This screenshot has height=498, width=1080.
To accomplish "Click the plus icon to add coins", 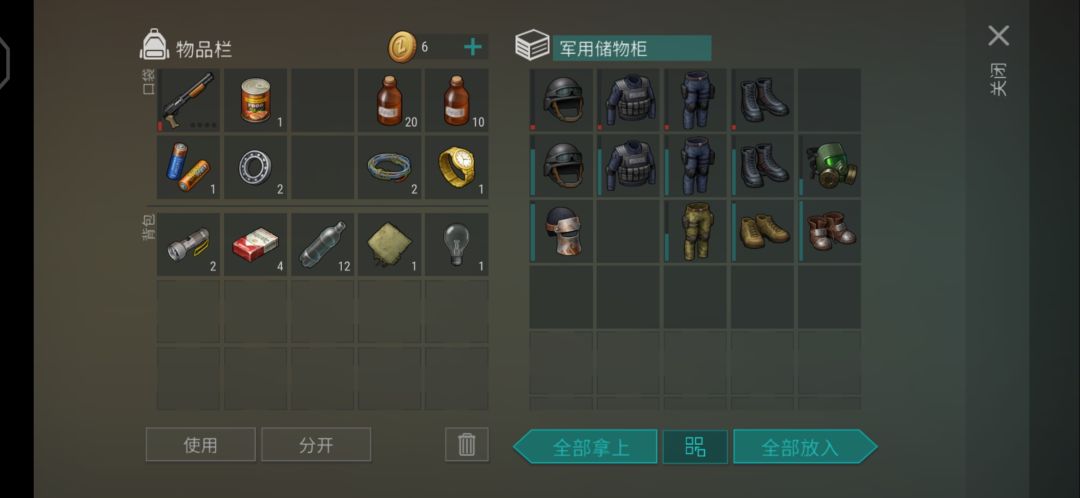I will (x=472, y=47).
